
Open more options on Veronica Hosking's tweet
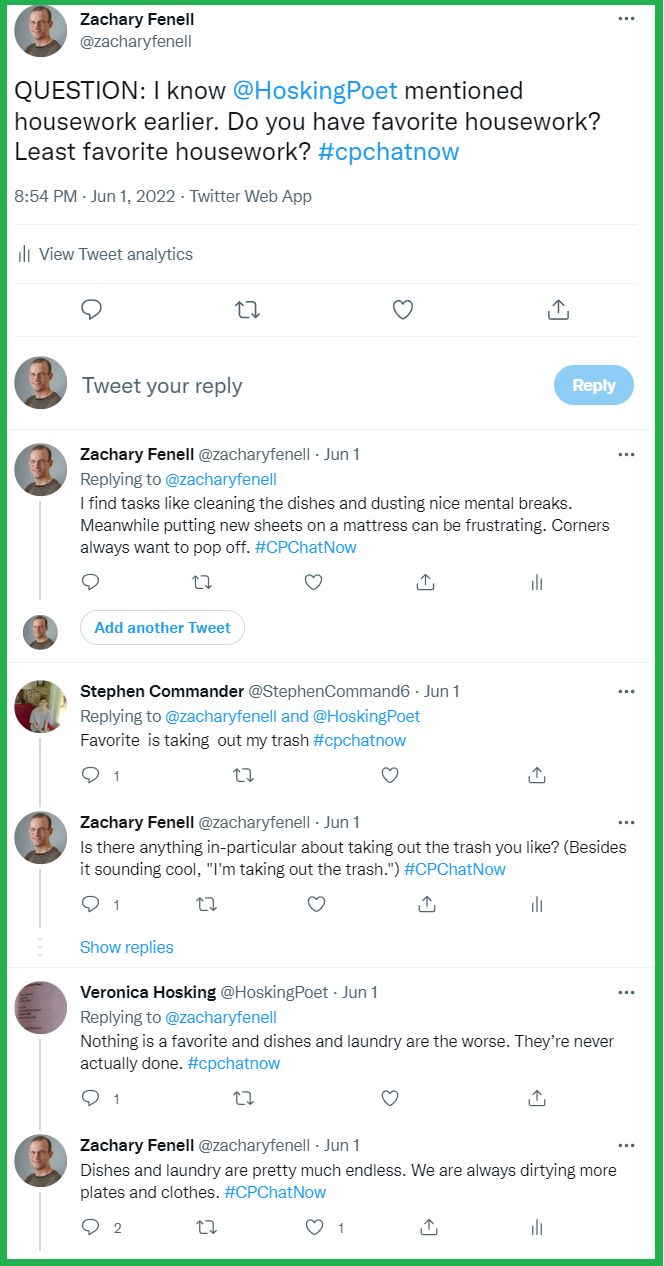tap(626, 992)
